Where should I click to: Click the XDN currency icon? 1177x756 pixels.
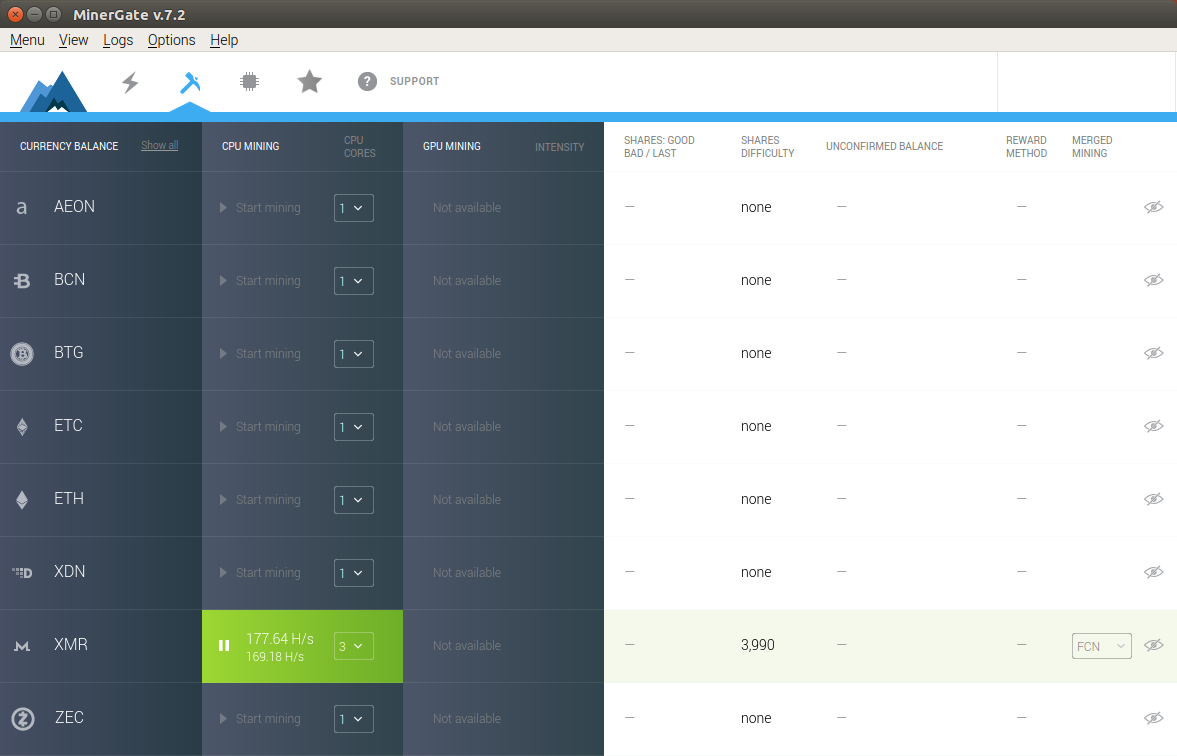pyautogui.click(x=22, y=573)
